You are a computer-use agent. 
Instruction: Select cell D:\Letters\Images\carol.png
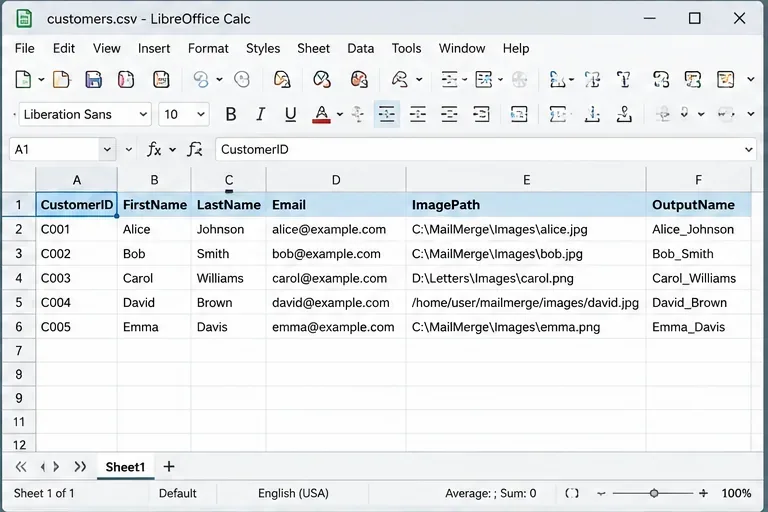pyautogui.click(x=526, y=278)
